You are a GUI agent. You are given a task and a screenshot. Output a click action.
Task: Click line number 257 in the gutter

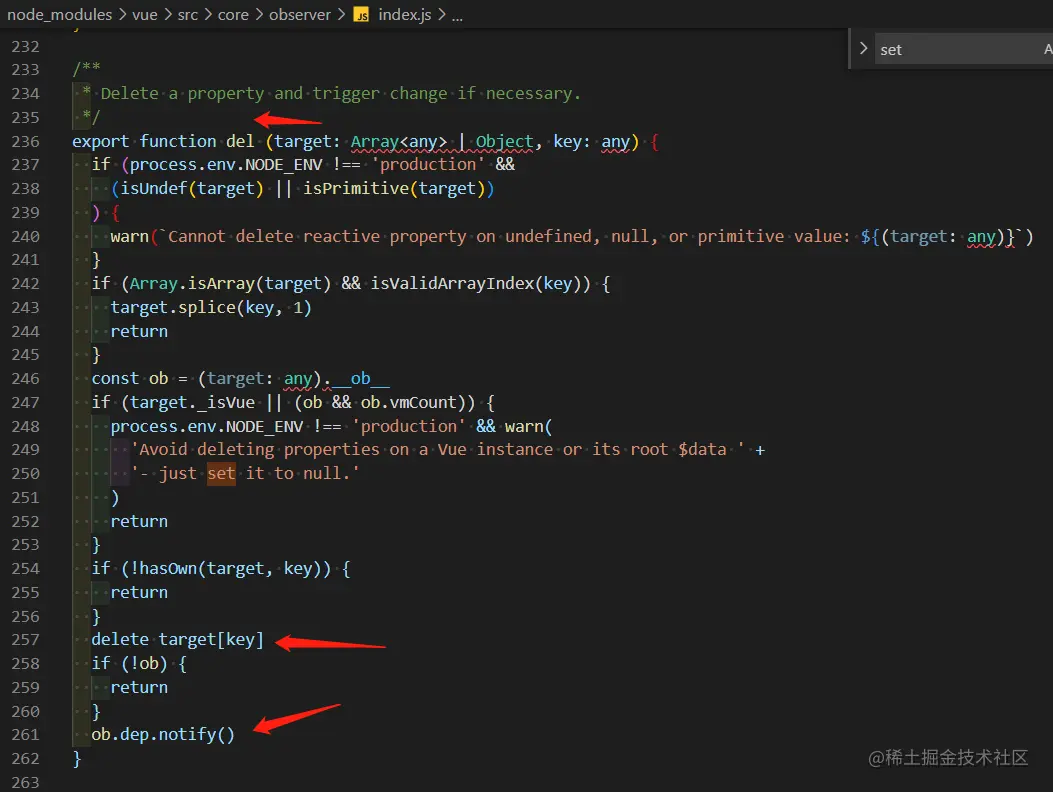tap(26, 640)
